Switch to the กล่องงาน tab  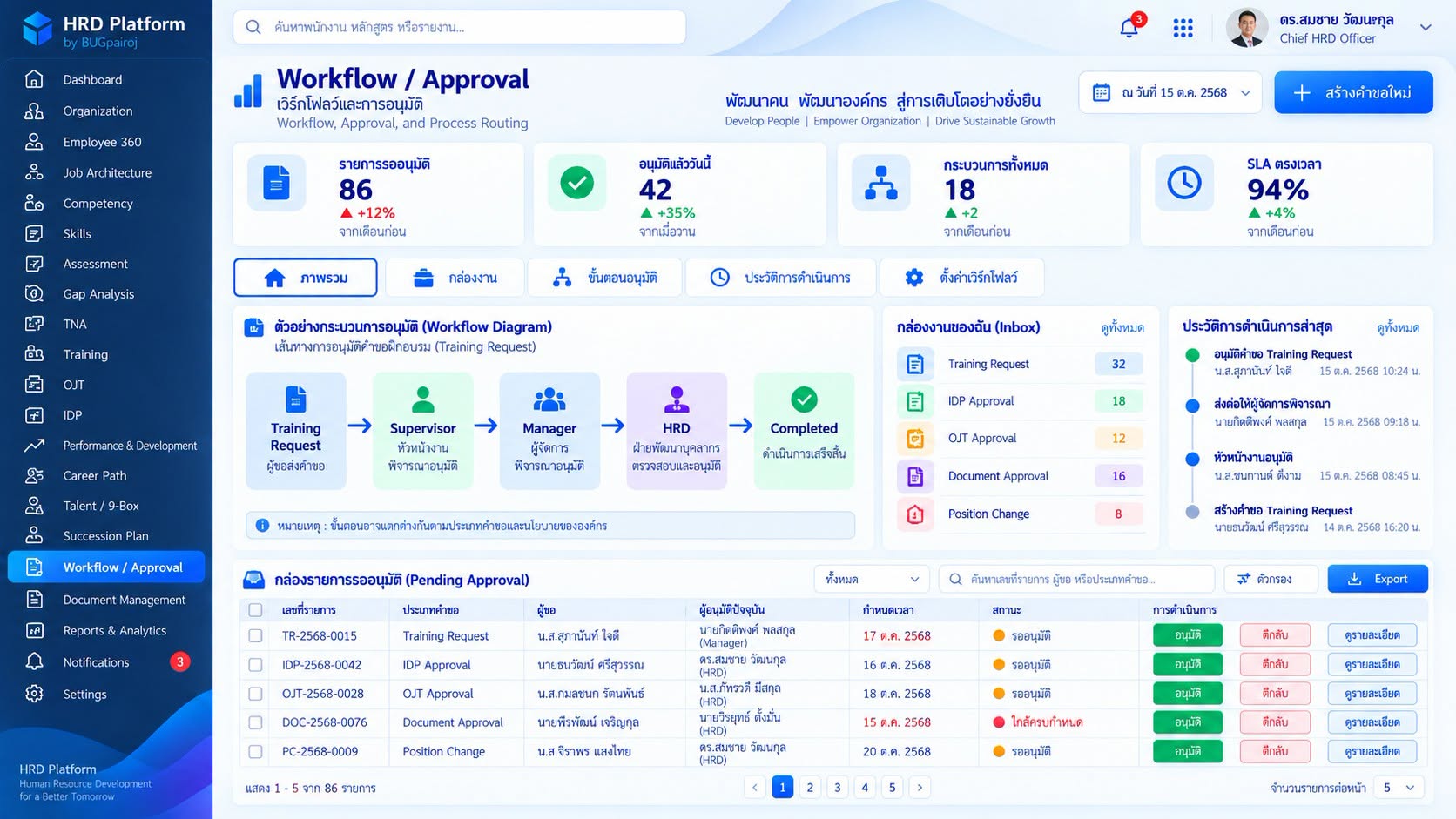[x=455, y=278]
